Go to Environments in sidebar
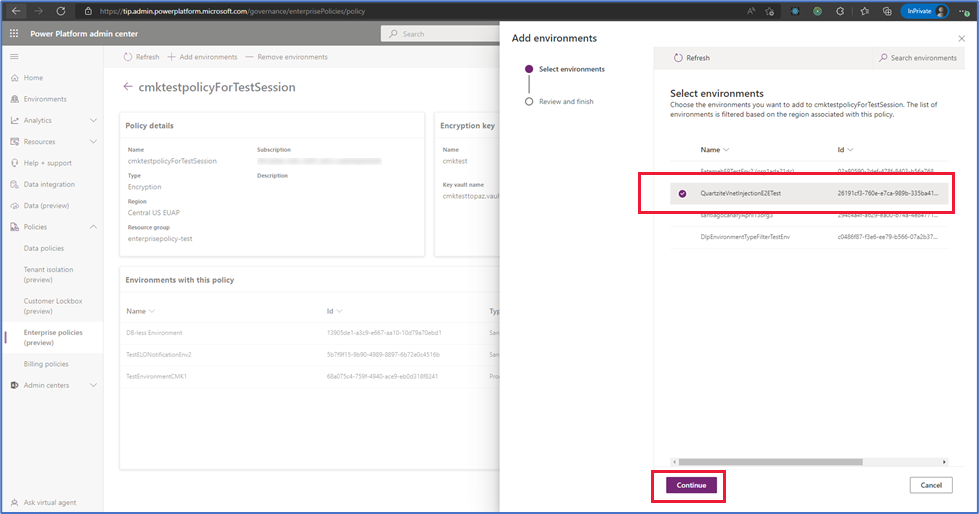Viewport: 979px width, 514px height. pyautogui.click(x=45, y=99)
